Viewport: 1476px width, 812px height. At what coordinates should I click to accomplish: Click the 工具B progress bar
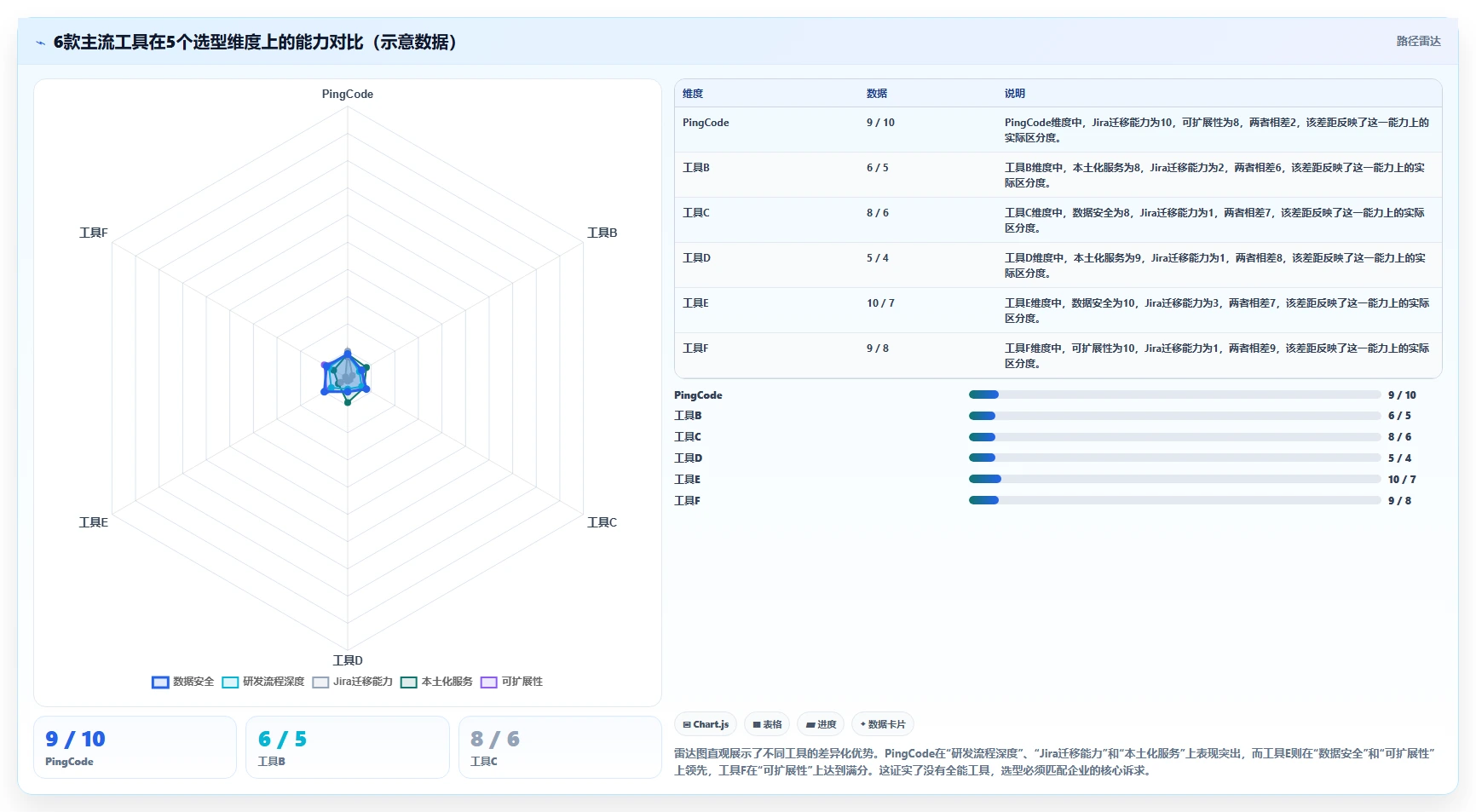point(1174,416)
